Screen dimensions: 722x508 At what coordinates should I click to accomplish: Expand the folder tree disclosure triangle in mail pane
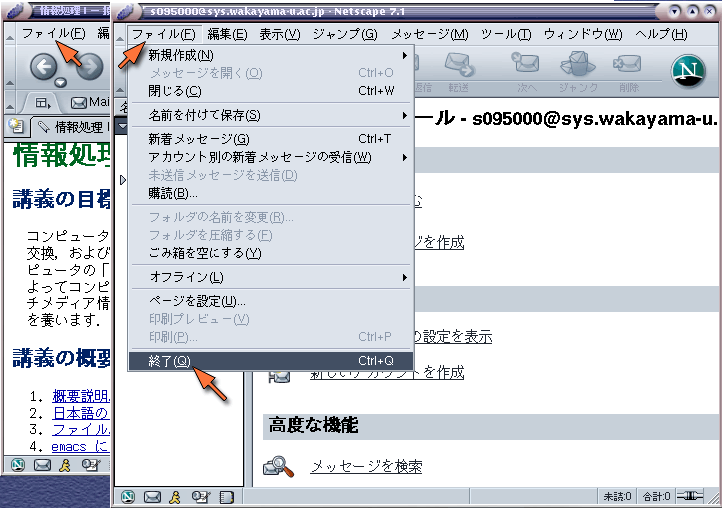(x=122, y=180)
